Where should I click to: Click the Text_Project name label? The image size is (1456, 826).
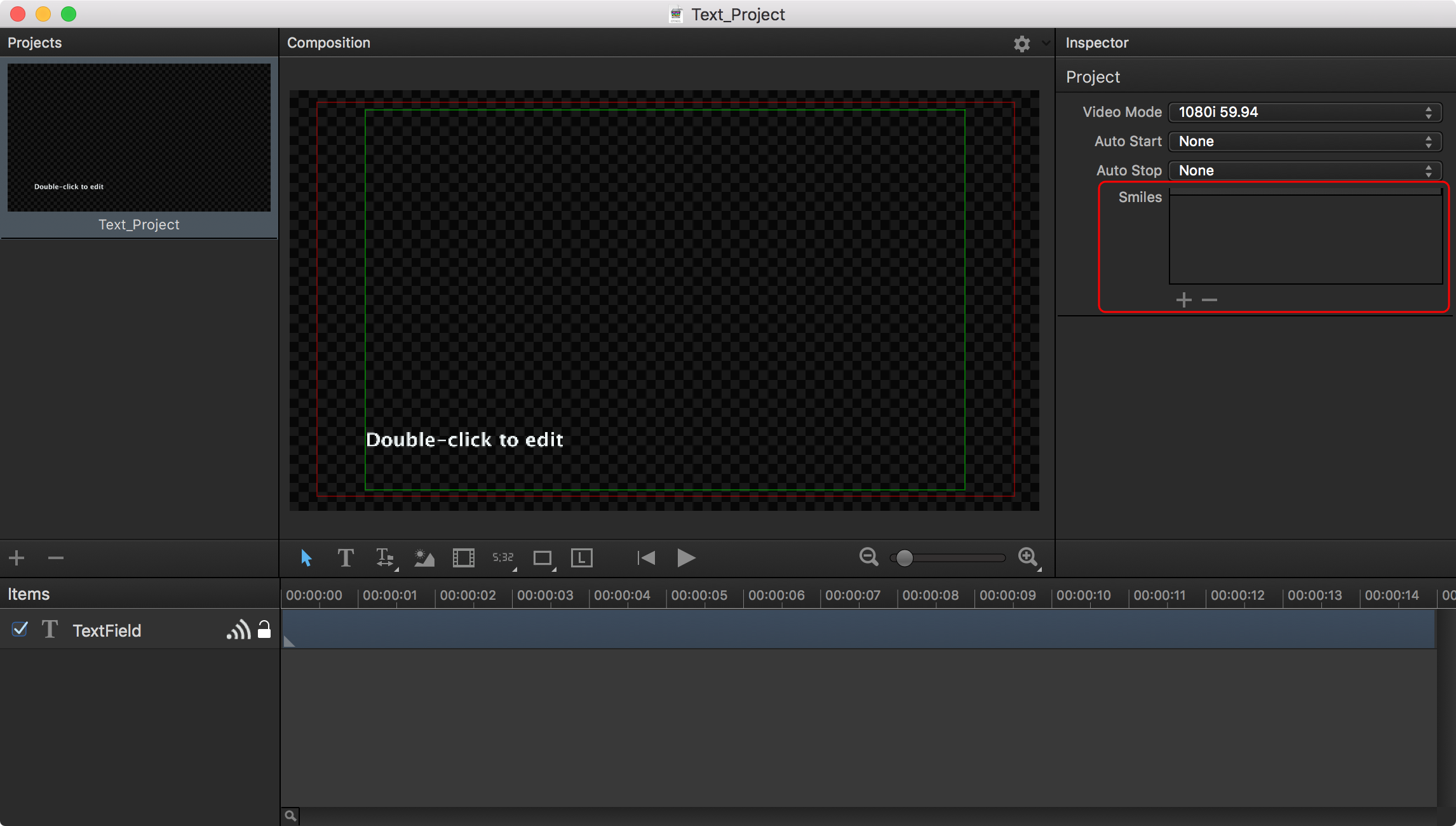(139, 224)
